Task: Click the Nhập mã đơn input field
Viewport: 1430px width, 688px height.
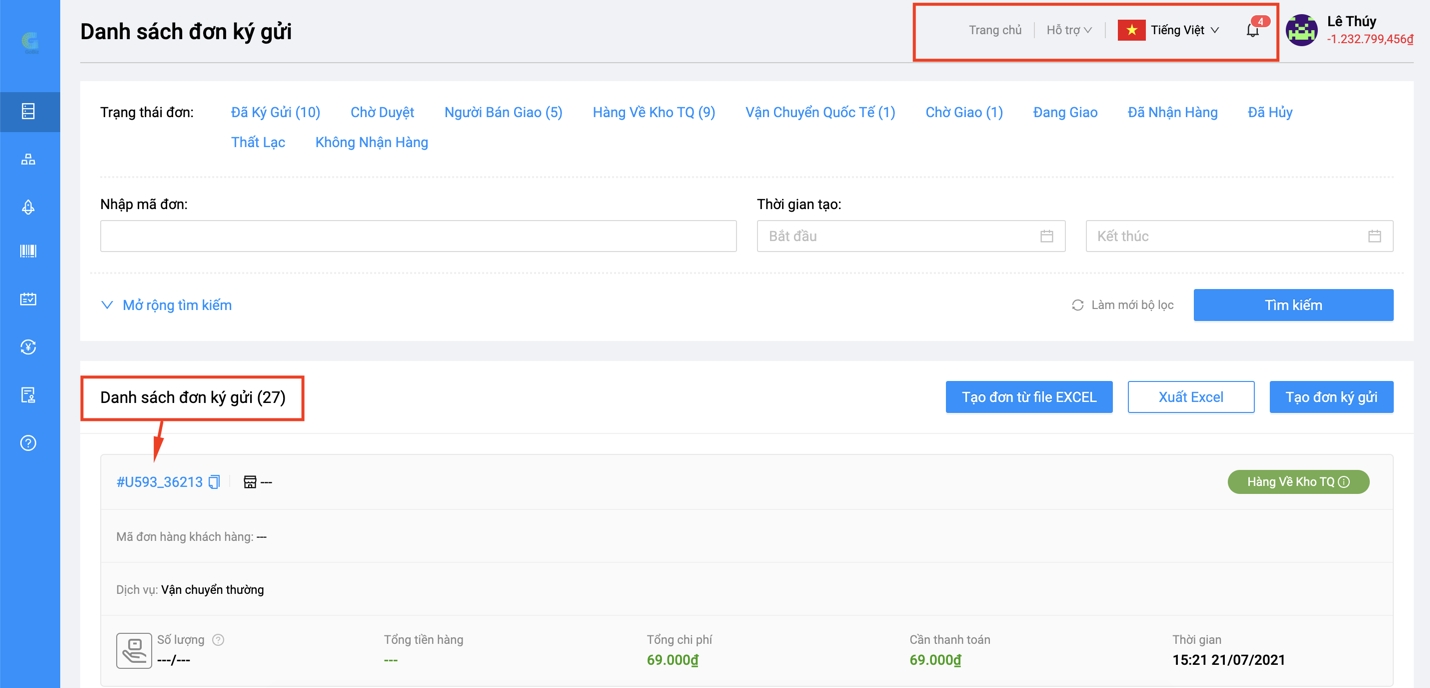Action: [x=418, y=236]
